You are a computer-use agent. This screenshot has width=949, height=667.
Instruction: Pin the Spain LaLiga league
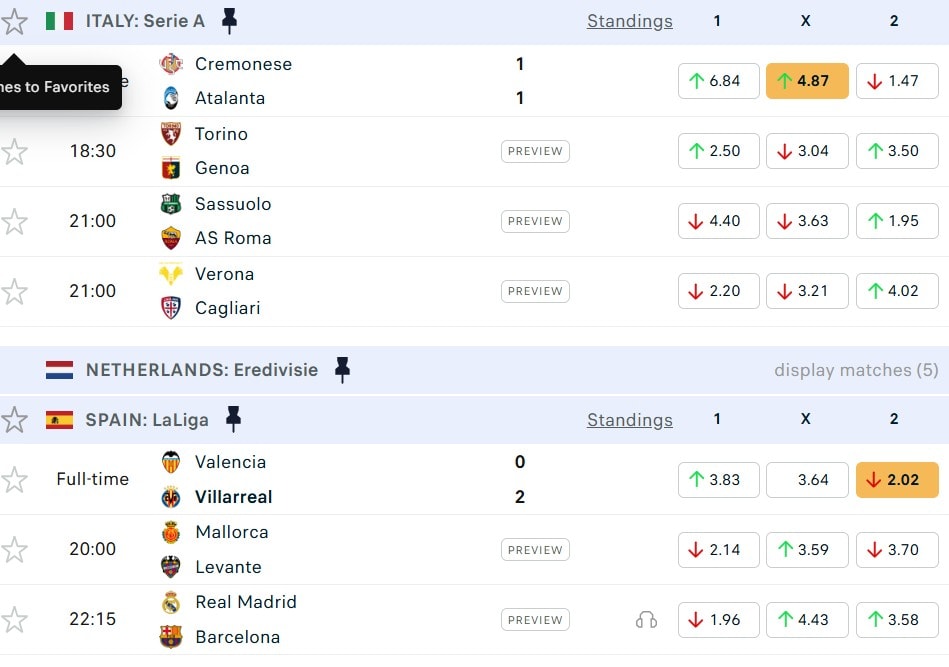click(233, 419)
